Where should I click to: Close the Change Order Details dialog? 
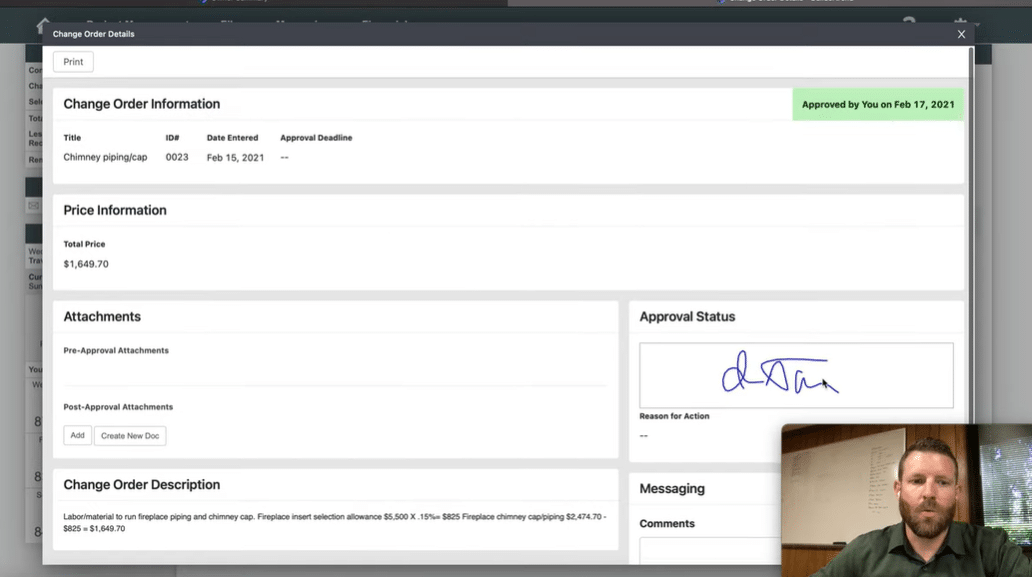click(x=961, y=34)
